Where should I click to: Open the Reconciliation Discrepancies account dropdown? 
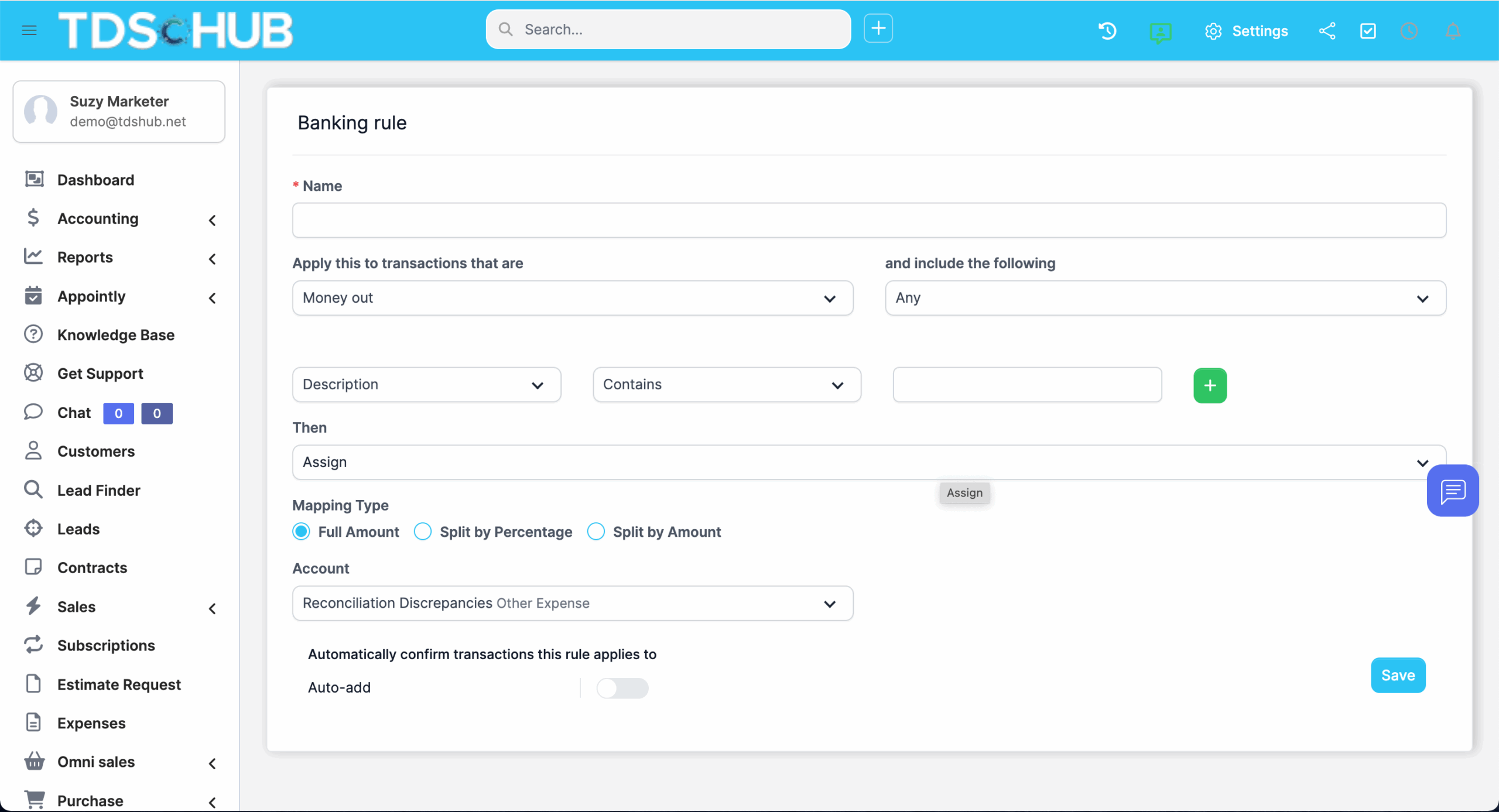[x=572, y=603]
